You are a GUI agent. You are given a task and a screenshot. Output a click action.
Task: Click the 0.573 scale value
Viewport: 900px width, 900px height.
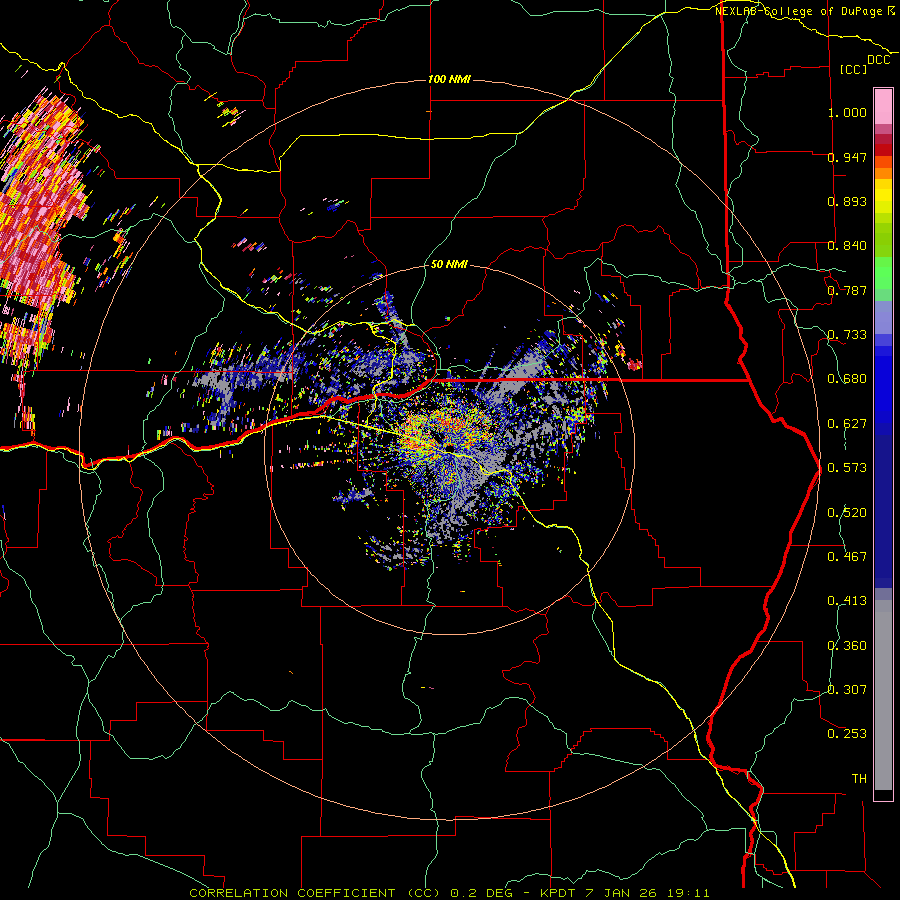click(847, 468)
